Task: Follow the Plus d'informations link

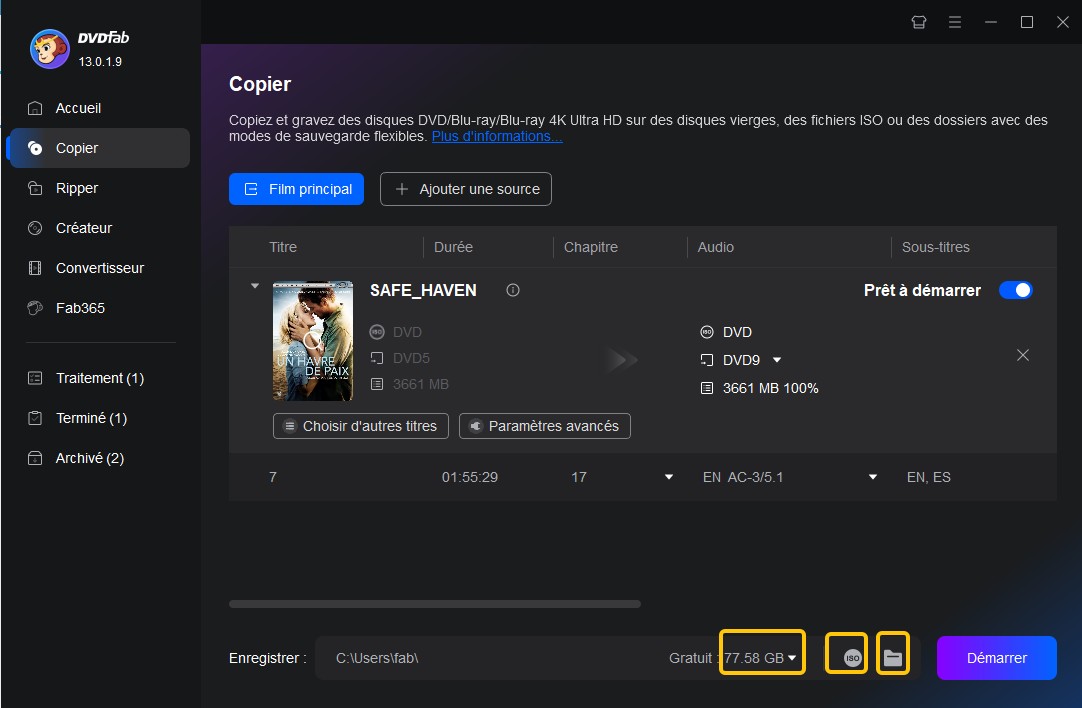Action: [497, 137]
